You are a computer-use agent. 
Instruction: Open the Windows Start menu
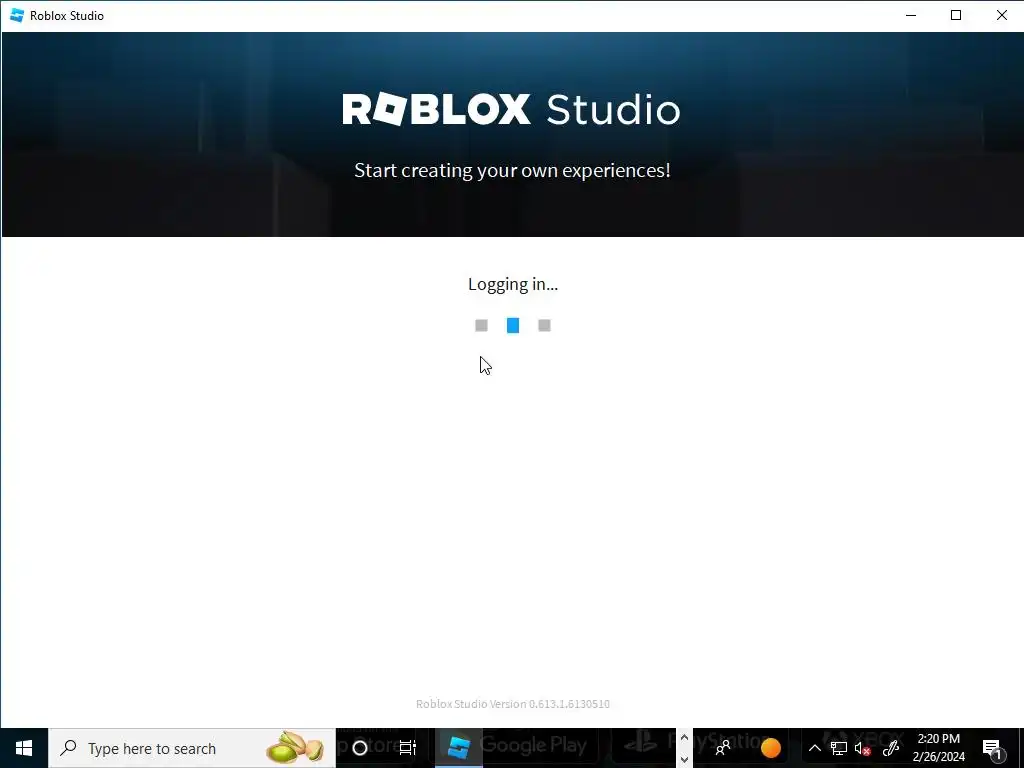[24, 748]
